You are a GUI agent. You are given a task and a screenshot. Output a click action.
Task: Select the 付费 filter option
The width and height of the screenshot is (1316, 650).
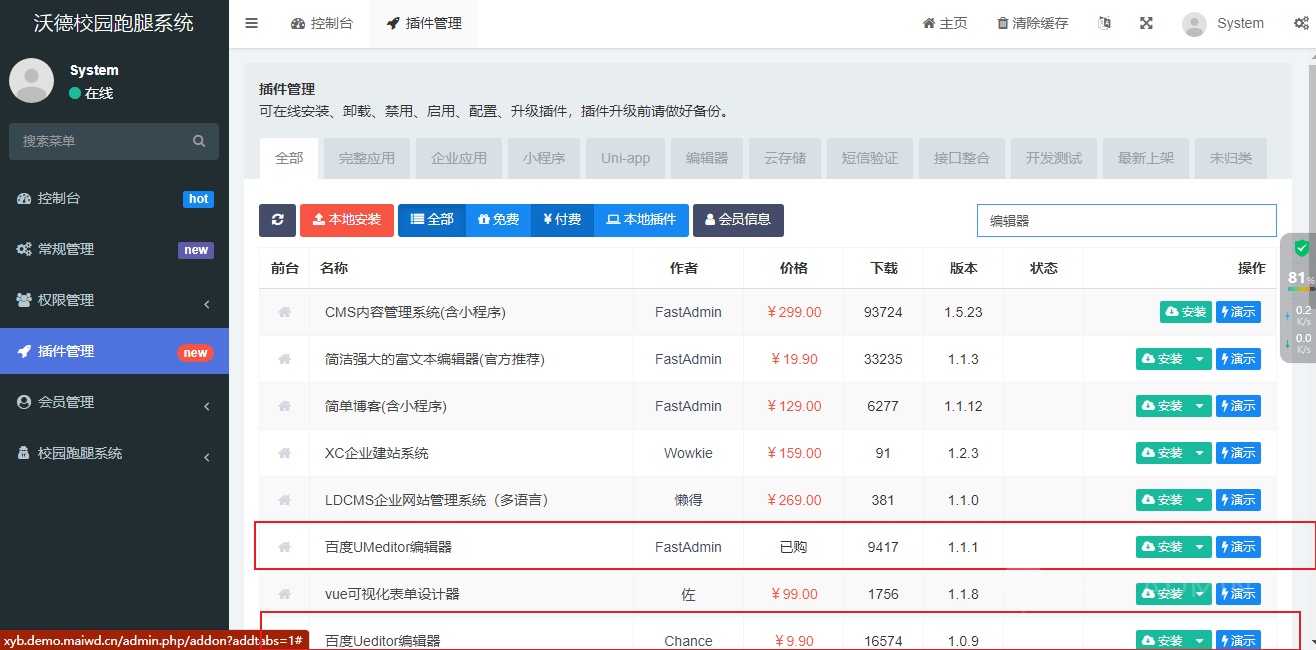coord(562,220)
